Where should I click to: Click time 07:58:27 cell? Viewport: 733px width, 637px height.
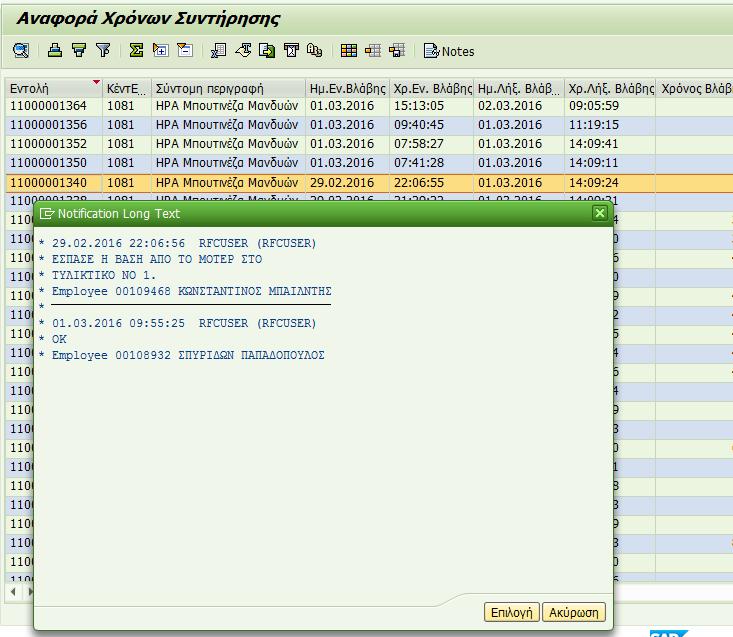click(x=431, y=143)
